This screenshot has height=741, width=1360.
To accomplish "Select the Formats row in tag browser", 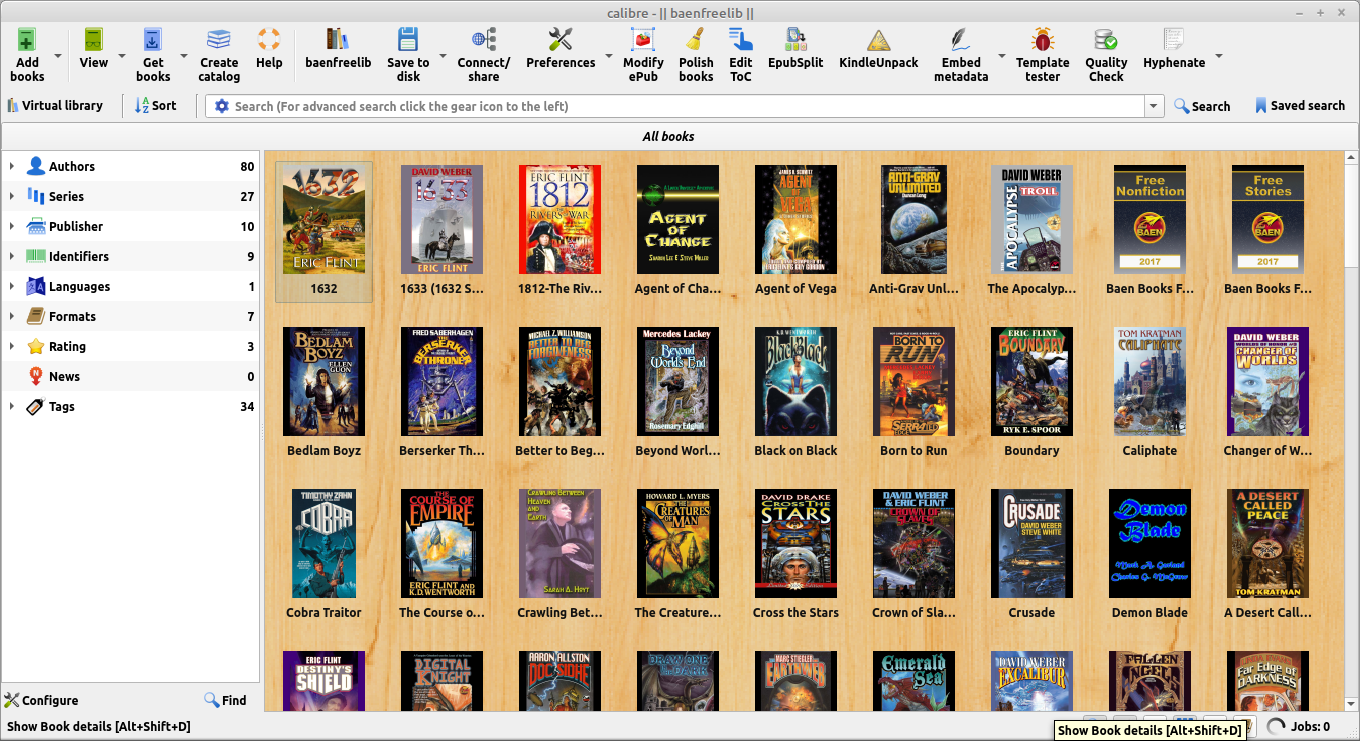I will (130, 316).
